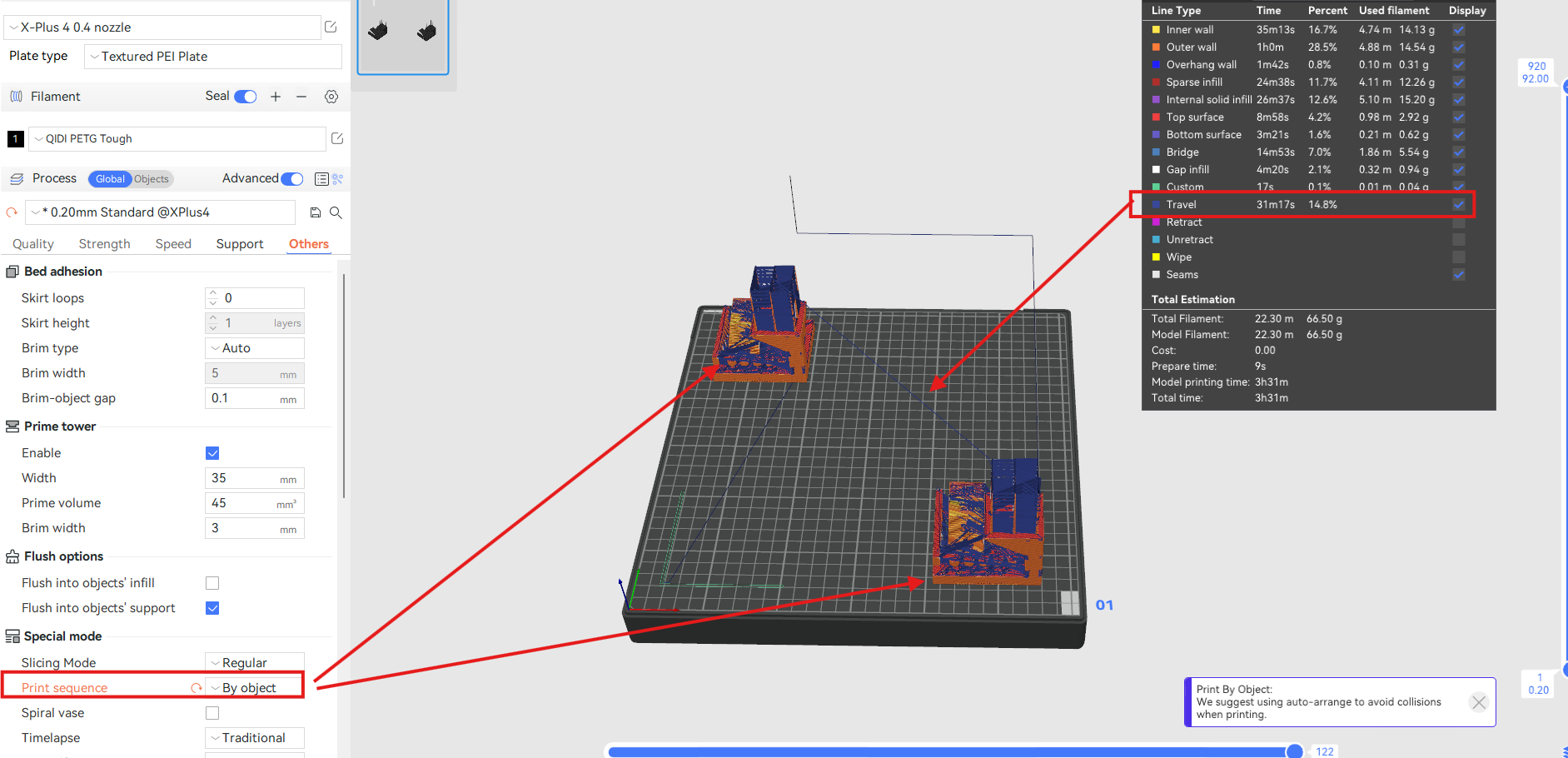Screen dimensions: 1568x758
Task: Edit the QIDI PETG Tough filament preset
Action: coord(337,138)
